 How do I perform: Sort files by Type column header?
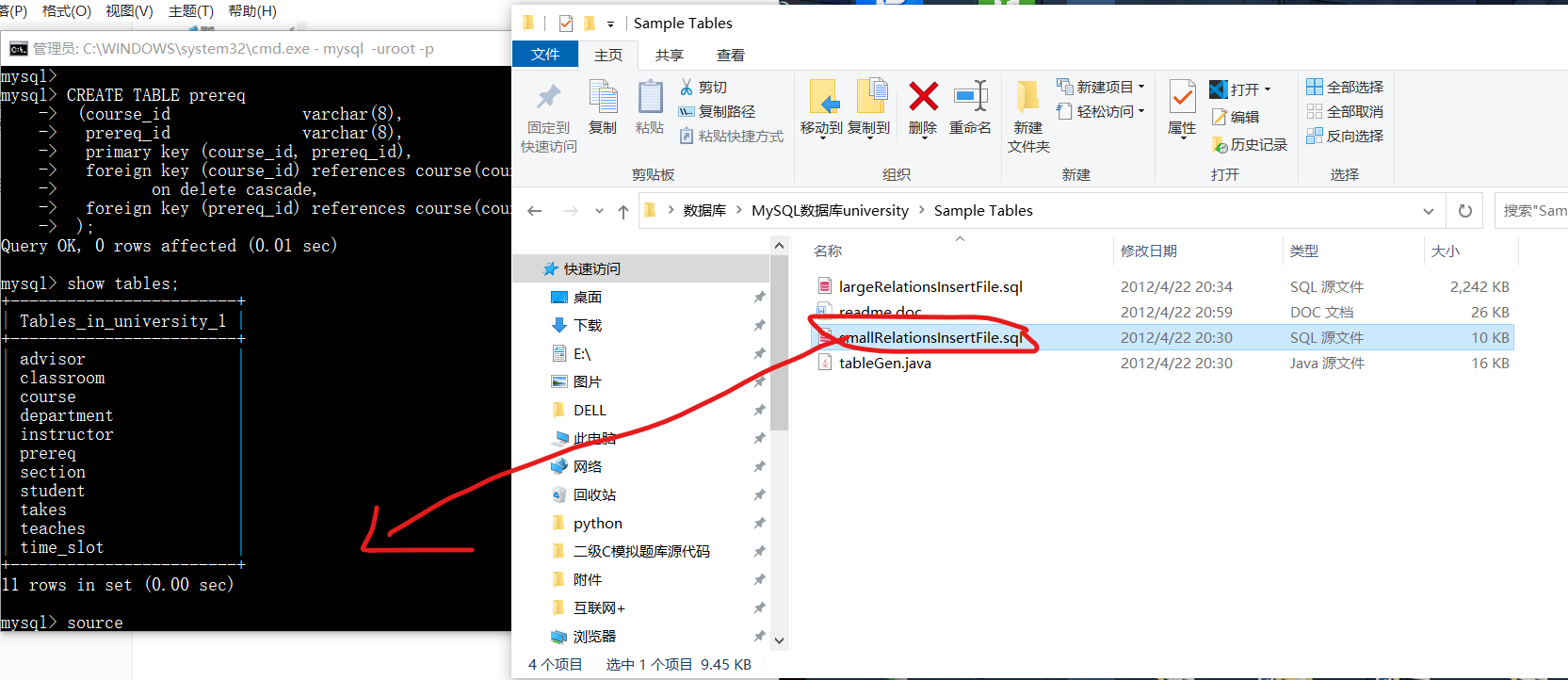(1352, 251)
